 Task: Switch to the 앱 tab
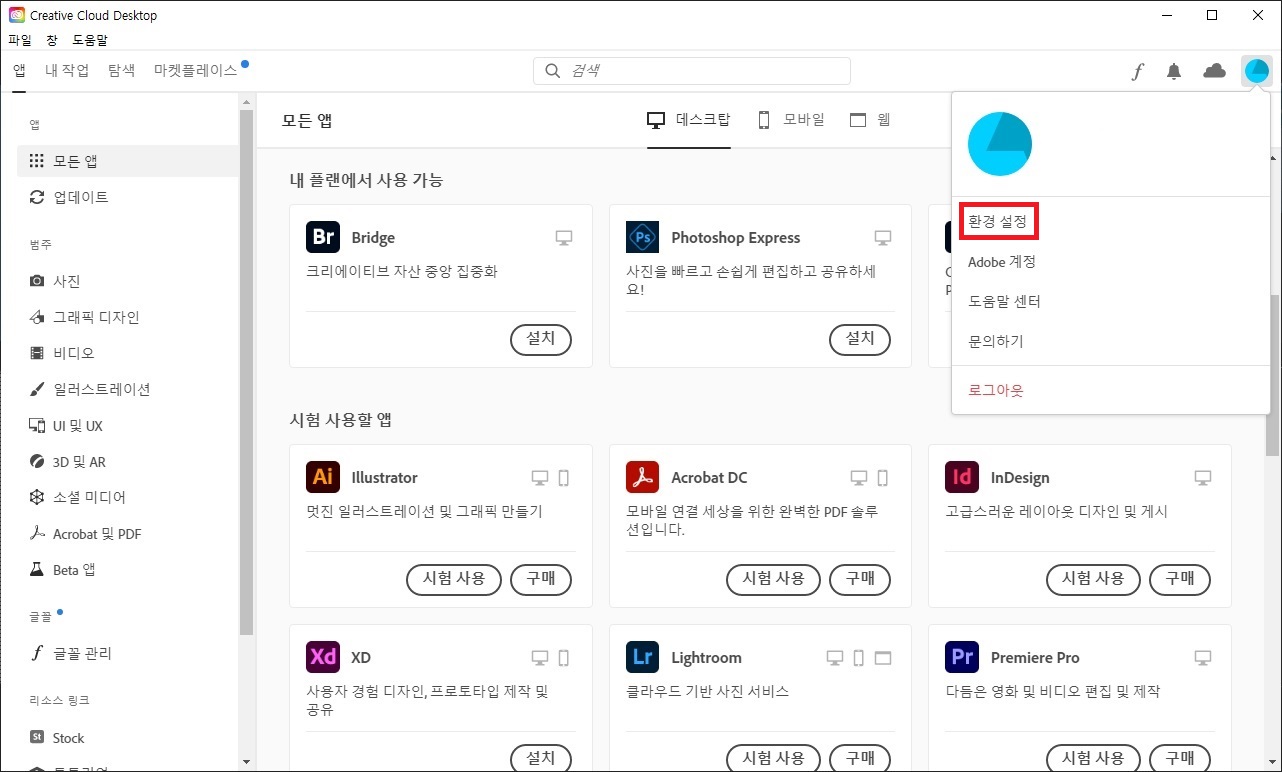click(x=19, y=70)
